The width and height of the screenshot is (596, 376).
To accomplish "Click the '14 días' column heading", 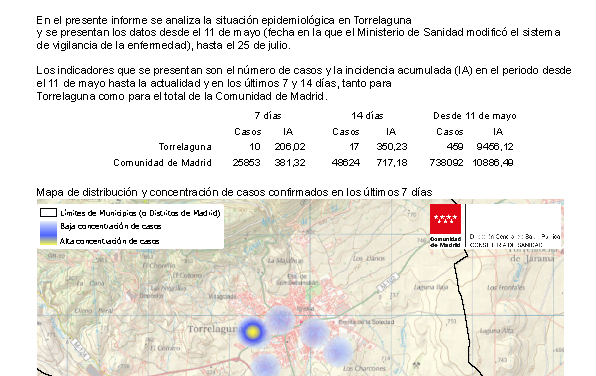I will click(x=367, y=116).
